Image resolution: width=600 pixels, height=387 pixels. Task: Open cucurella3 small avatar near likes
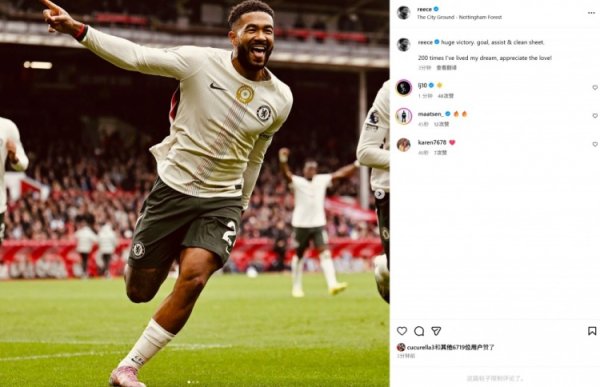pos(401,347)
